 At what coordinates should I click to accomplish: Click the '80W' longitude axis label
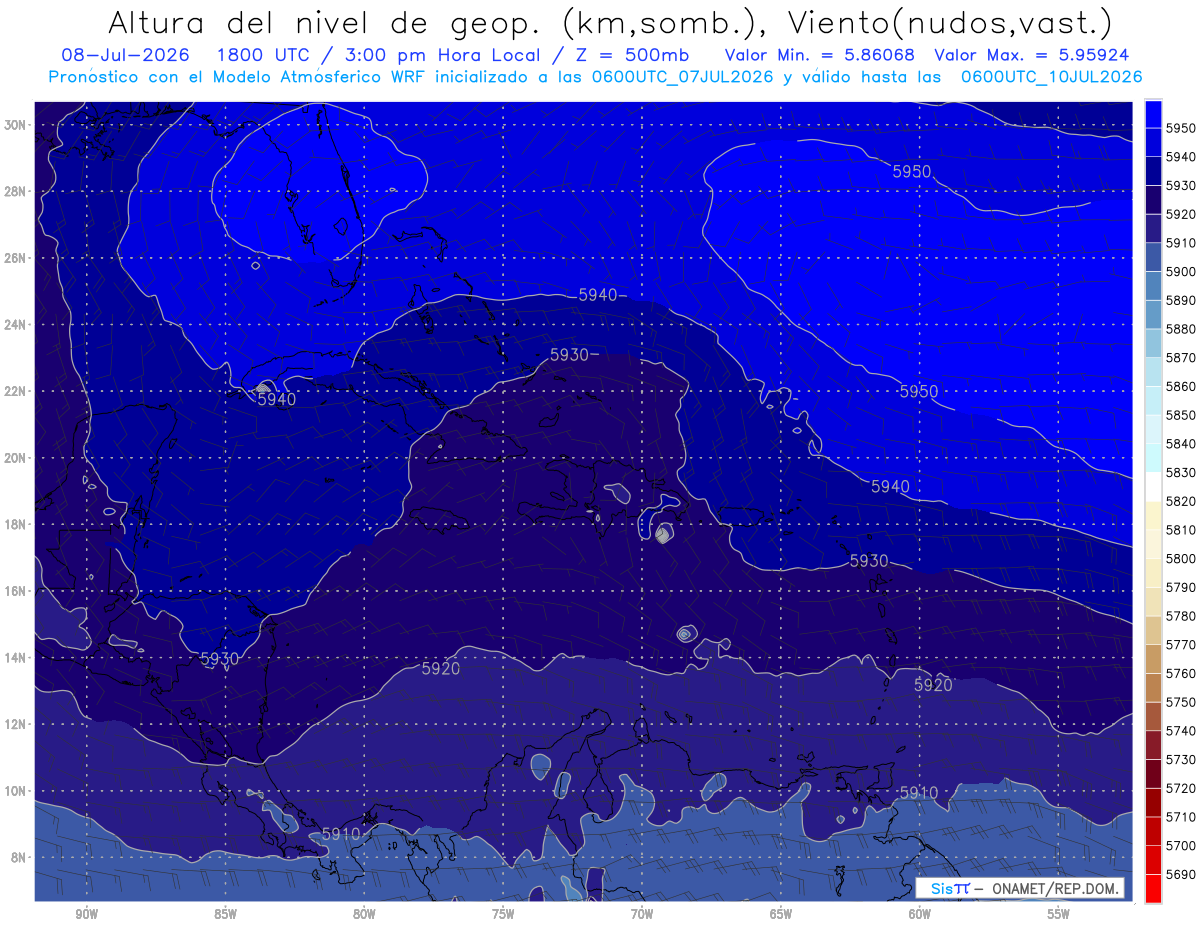364,914
